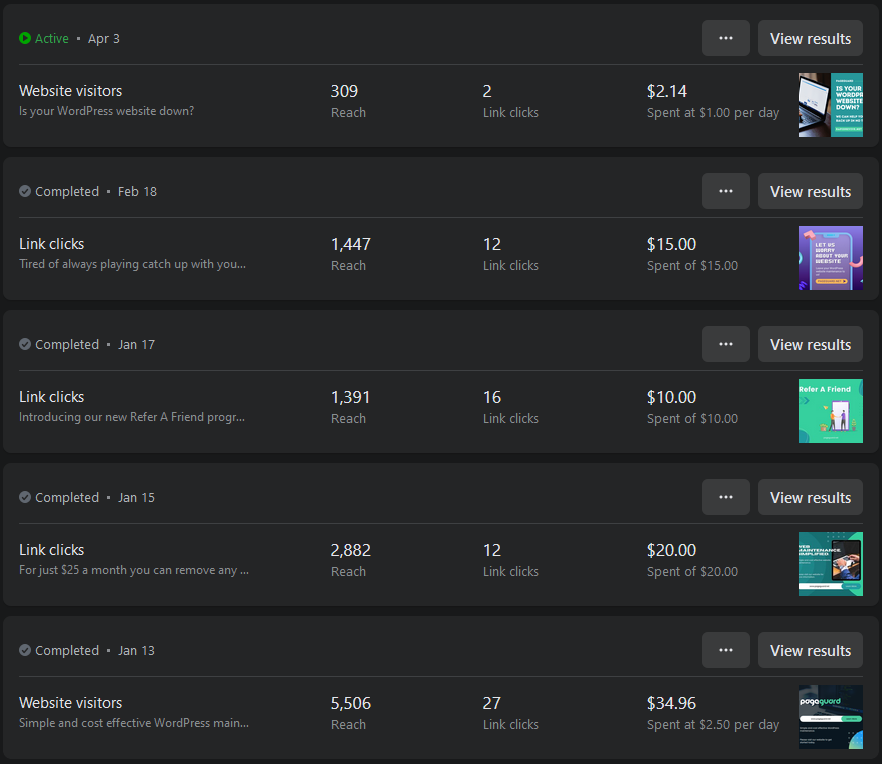Viewport: 882px width, 764px height.
Task: Click the Completed checkmark icon for Feb 18
Action: tap(25, 191)
